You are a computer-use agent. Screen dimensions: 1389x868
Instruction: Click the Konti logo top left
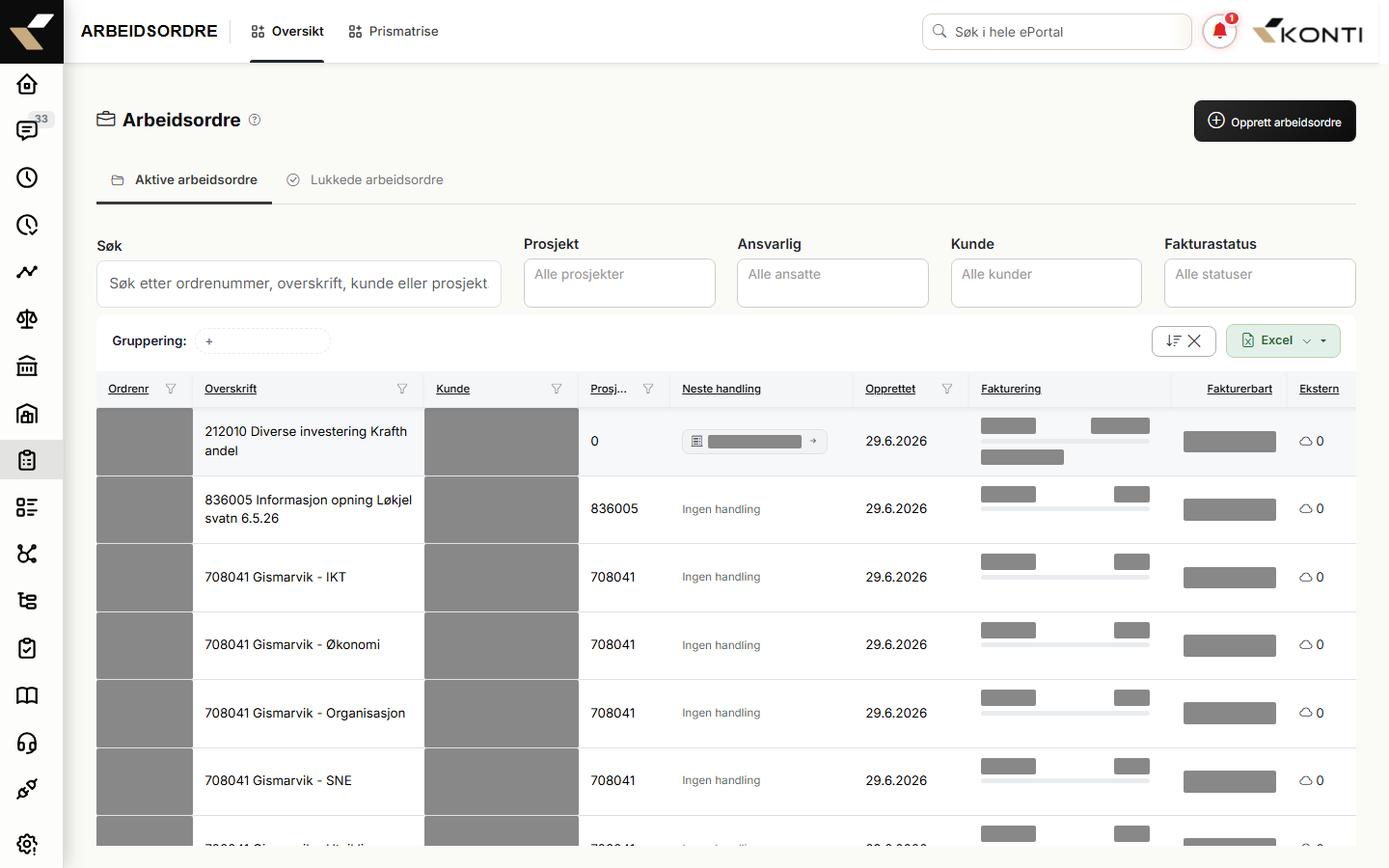(32, 32)
